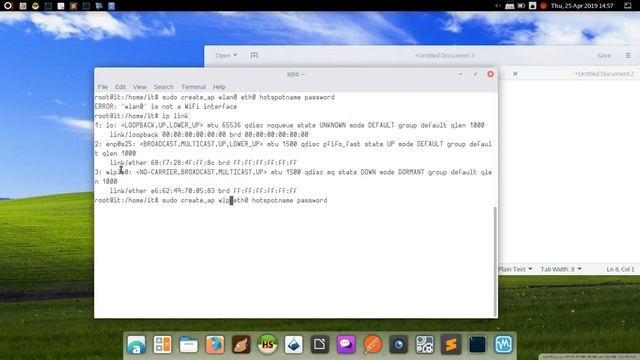Open the orange grid app icon in dock
Viewport: 640px width, 360px height.
(162, 344)
